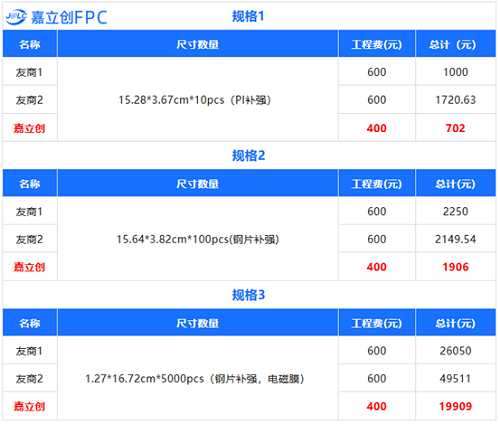Click 友商2's 600 fee in 规格2
The height and width of the screenshot is (424, 500).
[x=377, y=239]
